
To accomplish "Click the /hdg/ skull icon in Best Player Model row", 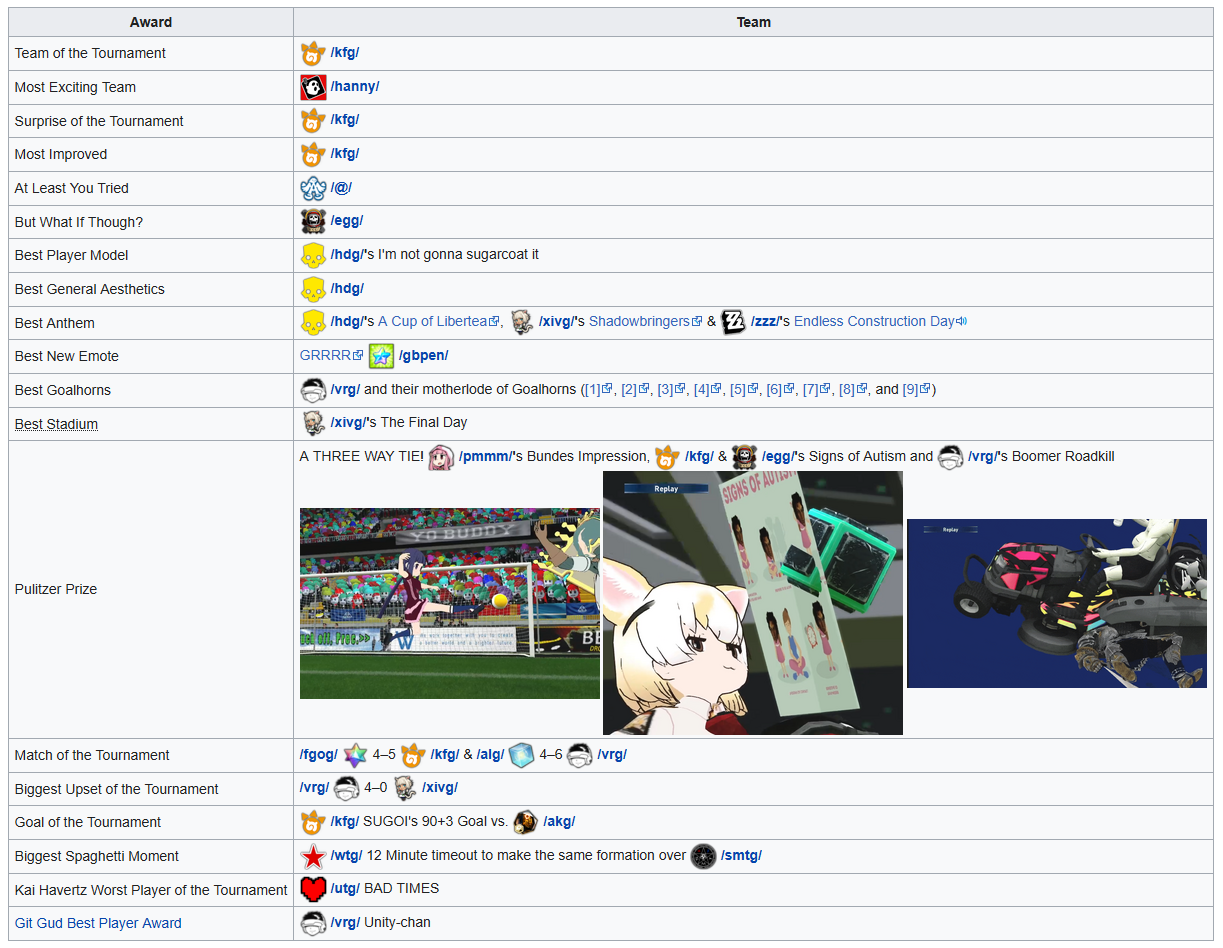I will click(313, 255).
